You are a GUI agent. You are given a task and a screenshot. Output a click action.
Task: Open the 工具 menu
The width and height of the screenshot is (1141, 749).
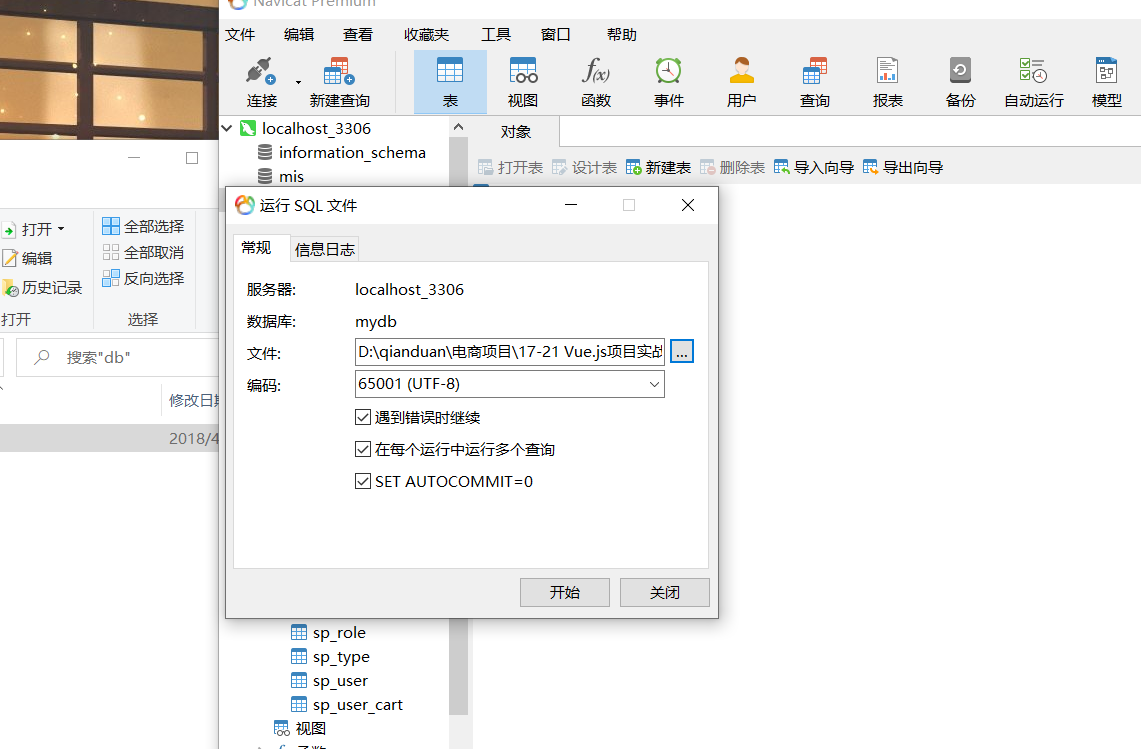pos(496,34)
